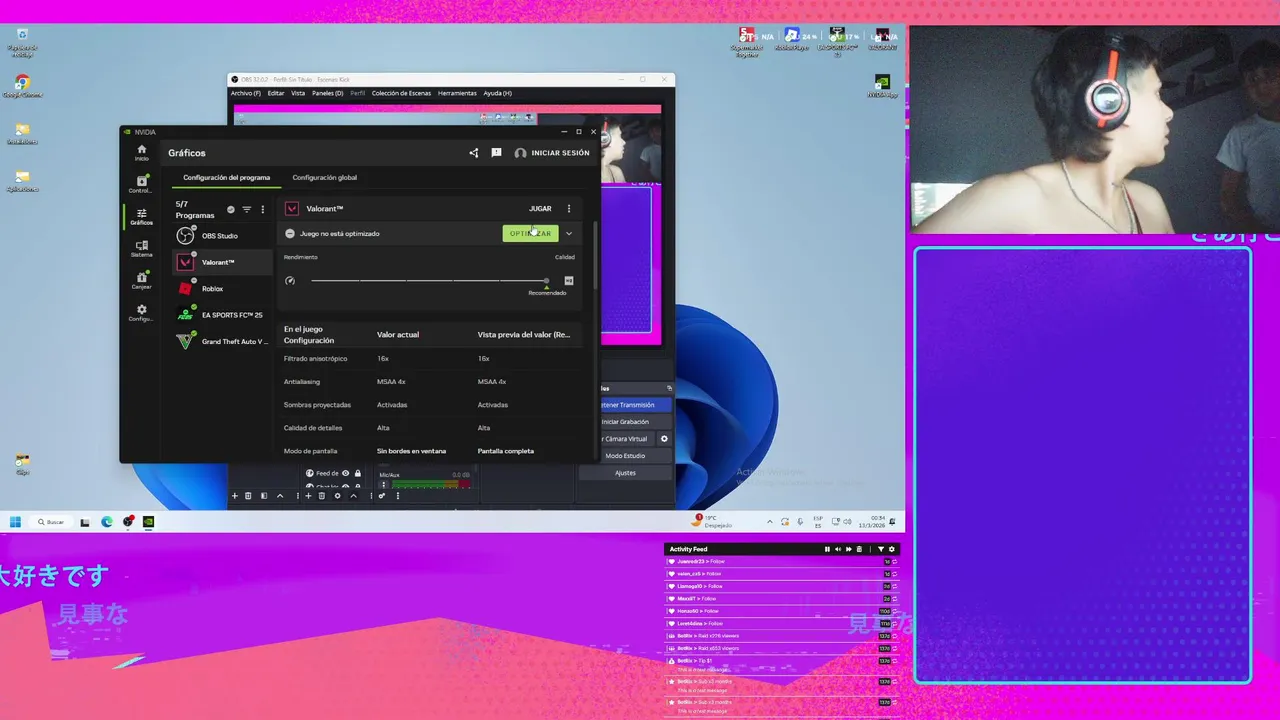Pause the Activity Feed
The height and width of the screenshot is (720, 1280).
coord(827,549)
